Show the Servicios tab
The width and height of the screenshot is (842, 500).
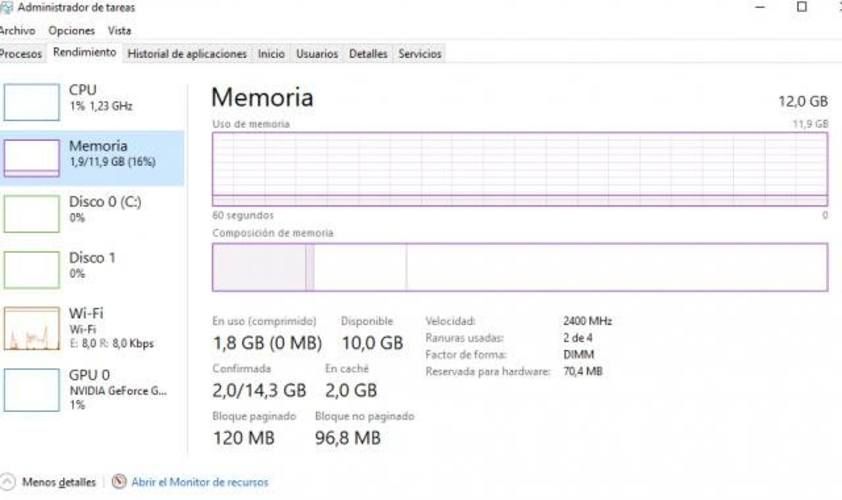tap(420, 54)
